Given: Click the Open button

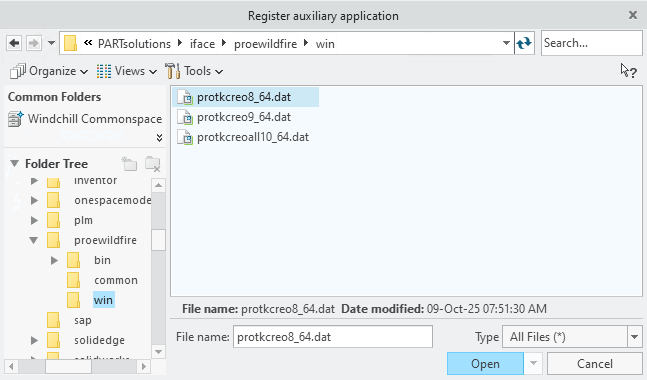Looking at the screenshot, I should [485, 364].
